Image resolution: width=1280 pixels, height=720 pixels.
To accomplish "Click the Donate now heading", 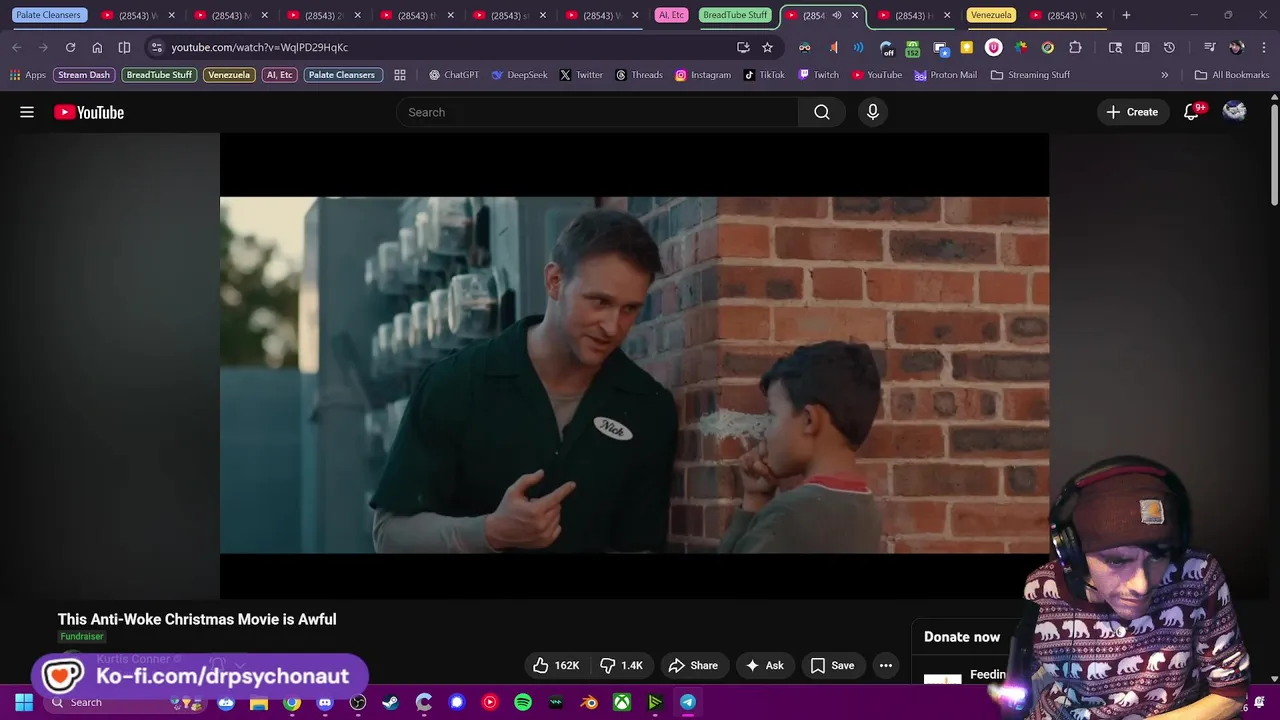I will [x=962, y=637].
